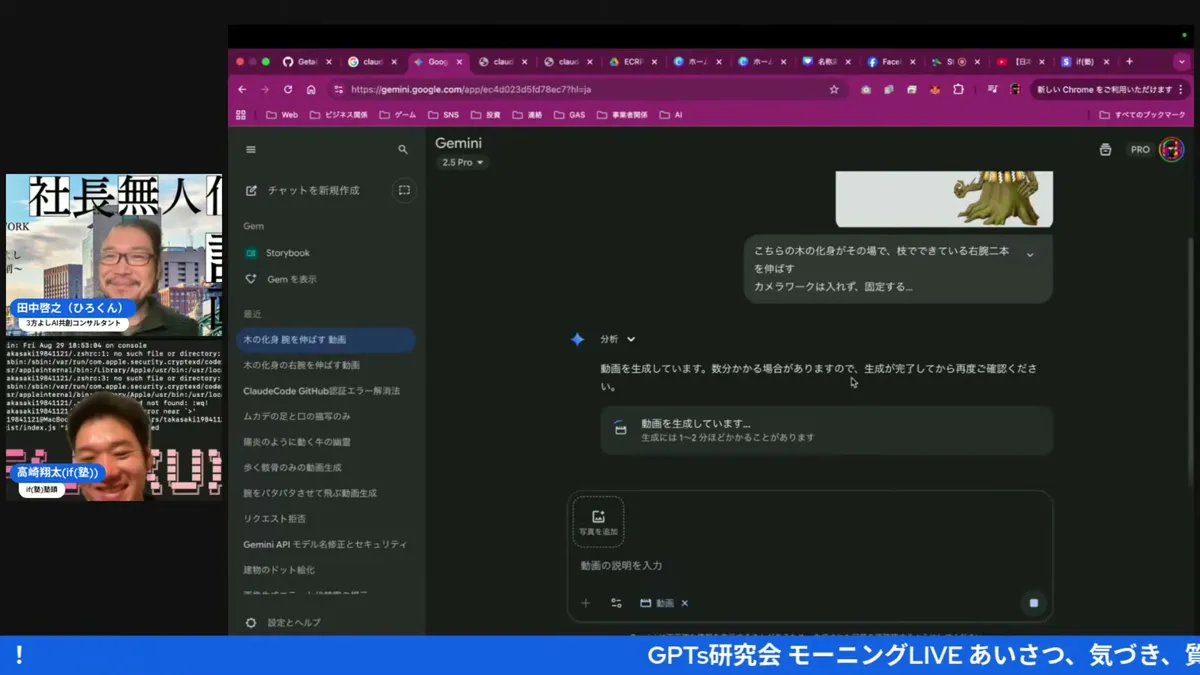Open the ビジネス関係 bookmarks folder
1200x675 pixels.
(339, 115)
